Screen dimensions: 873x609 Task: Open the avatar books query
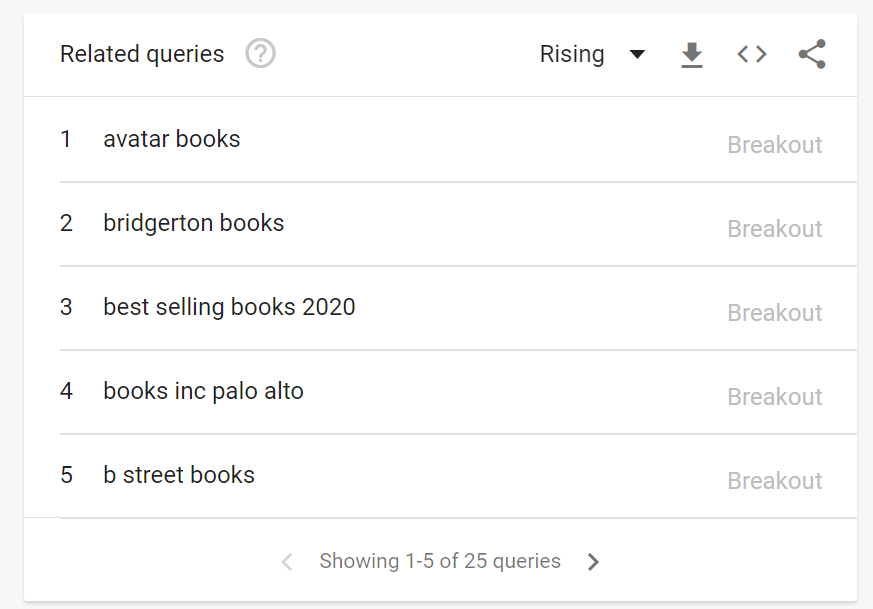172,139
